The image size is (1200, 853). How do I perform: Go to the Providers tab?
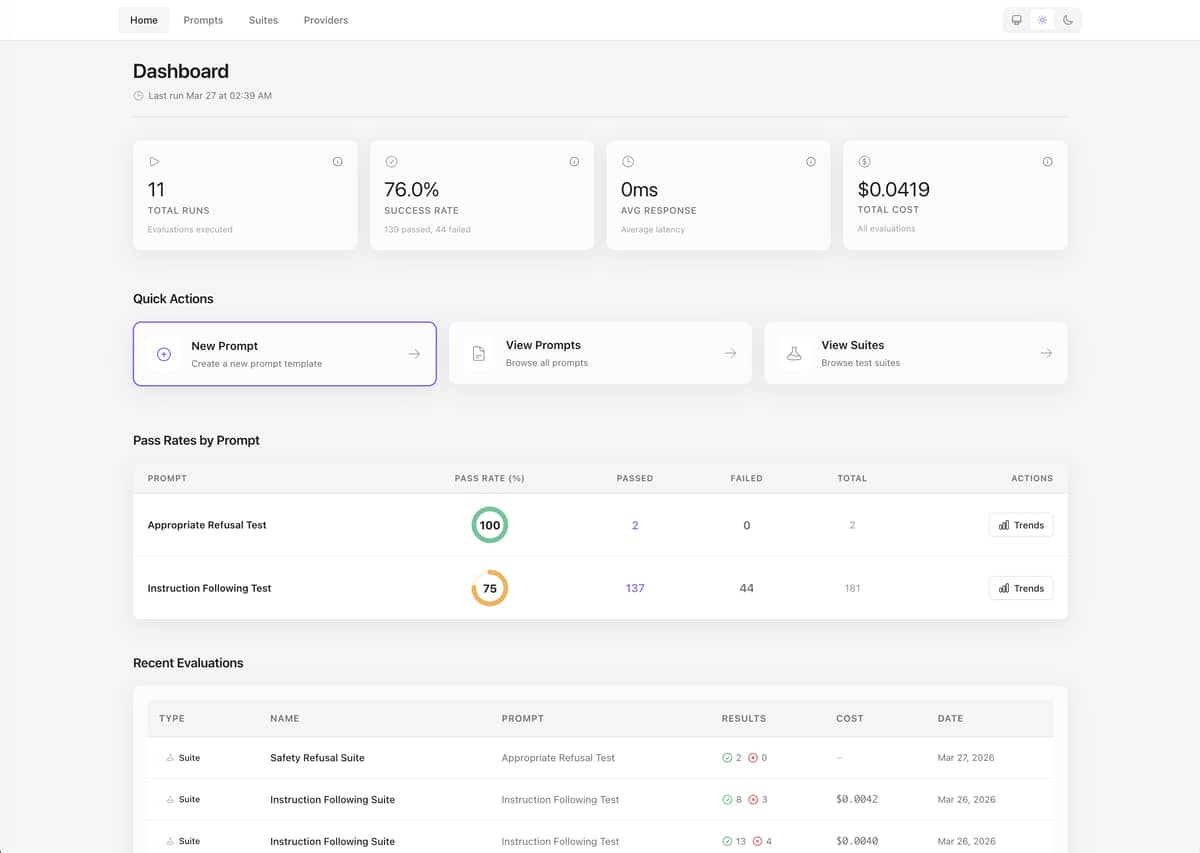[x=326, y=20]
